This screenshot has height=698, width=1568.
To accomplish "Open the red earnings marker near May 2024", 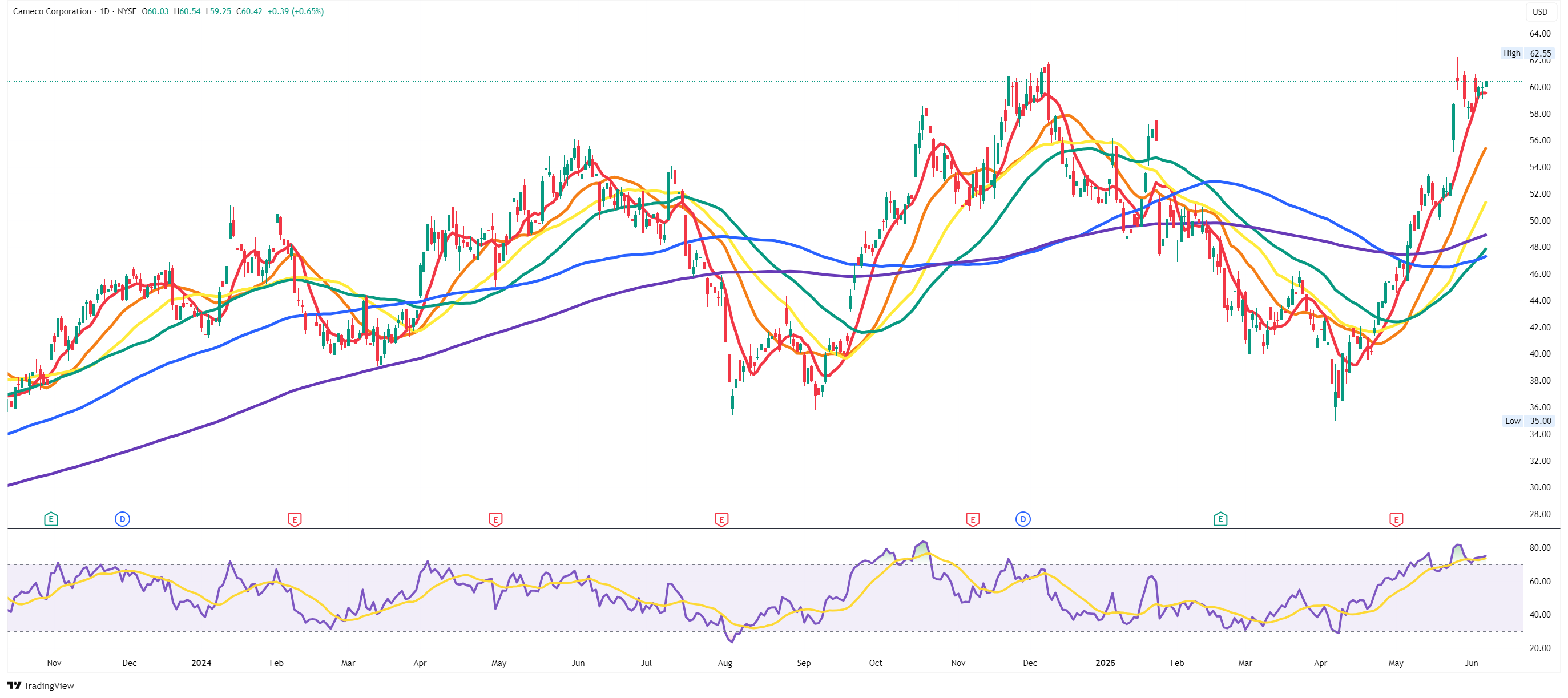I will coord(495,519).
